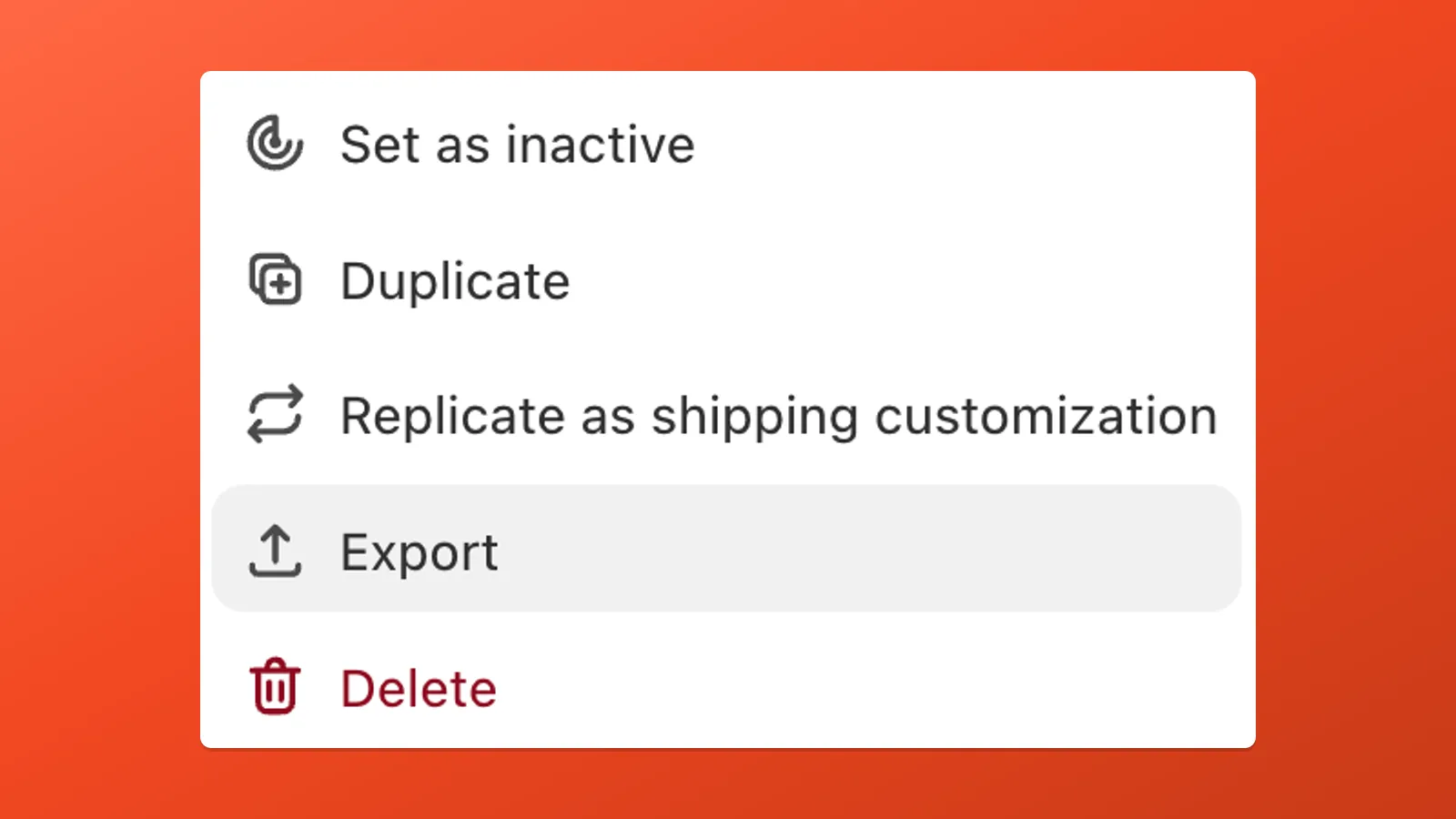
Task: Click the shipping customization option text
Action: pyautogui.click(x=778, y=416)
